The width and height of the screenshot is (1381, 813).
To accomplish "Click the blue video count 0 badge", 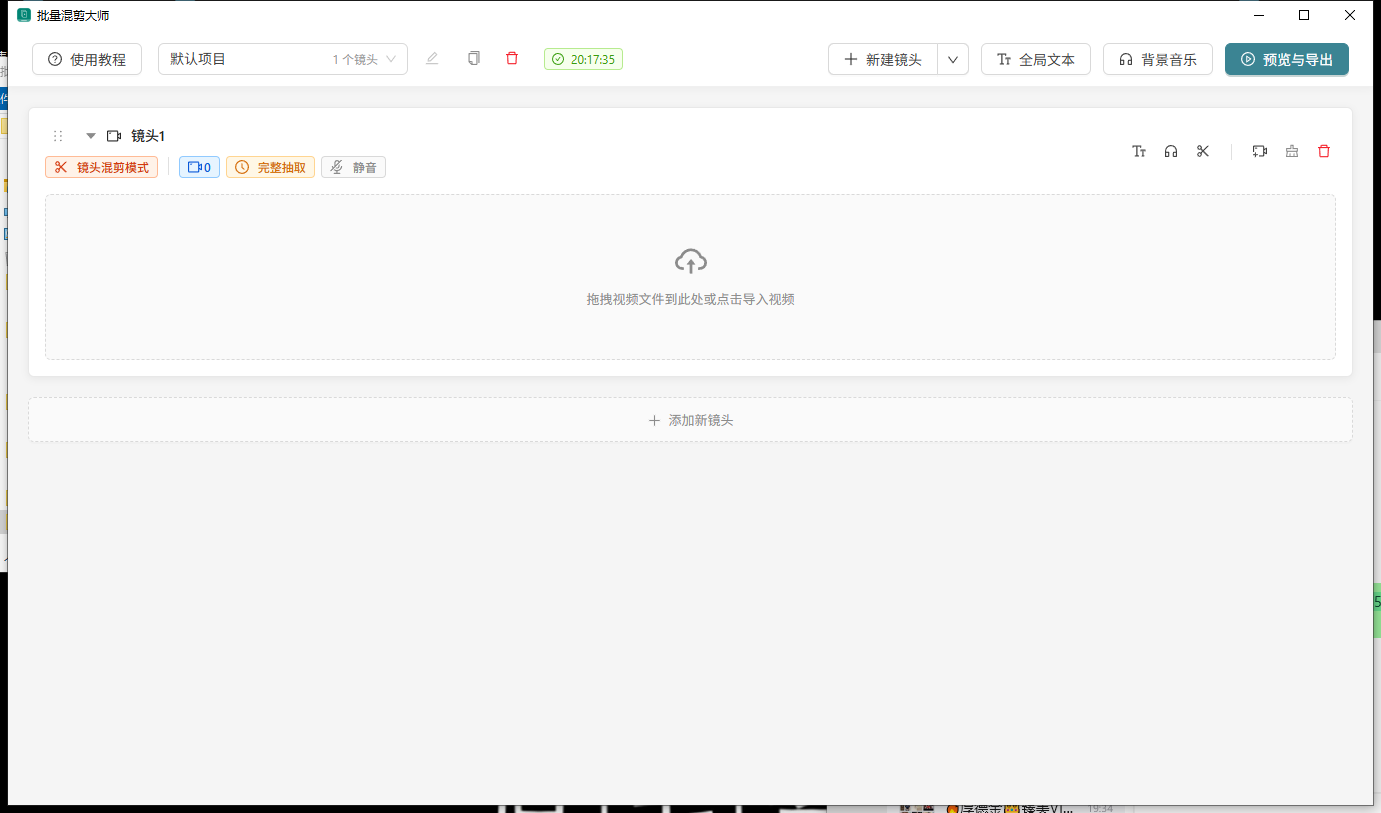I will pyautogui.click(x=199, y=167).
